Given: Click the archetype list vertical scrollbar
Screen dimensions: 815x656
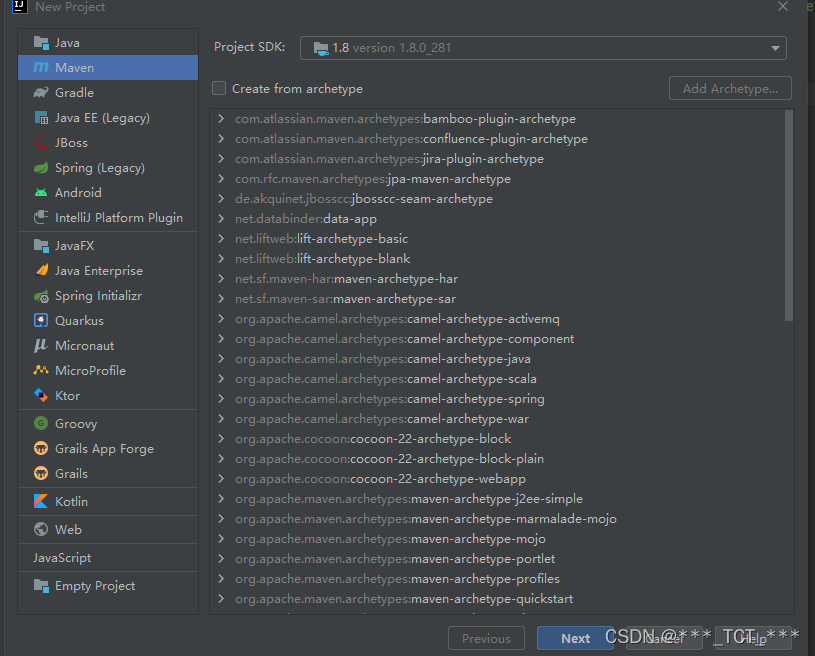Looking at the screenshot, I should pos(789,216).
